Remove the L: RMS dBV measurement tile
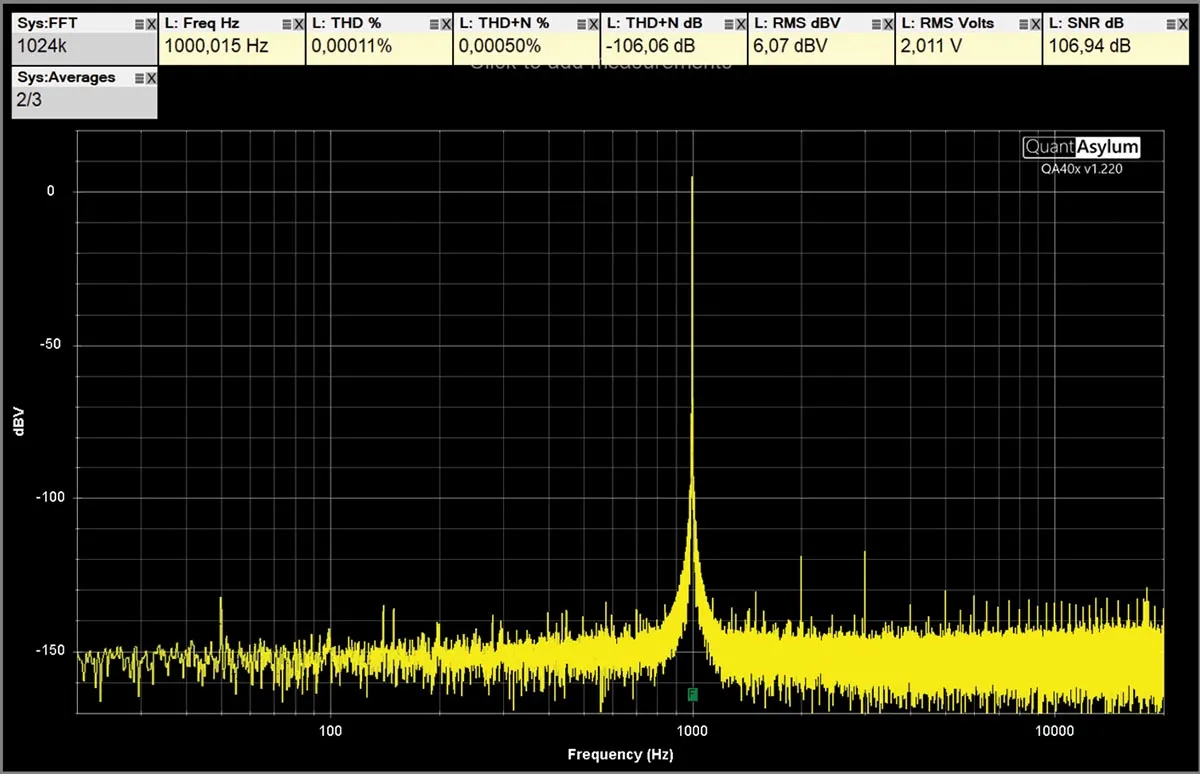 888,23
